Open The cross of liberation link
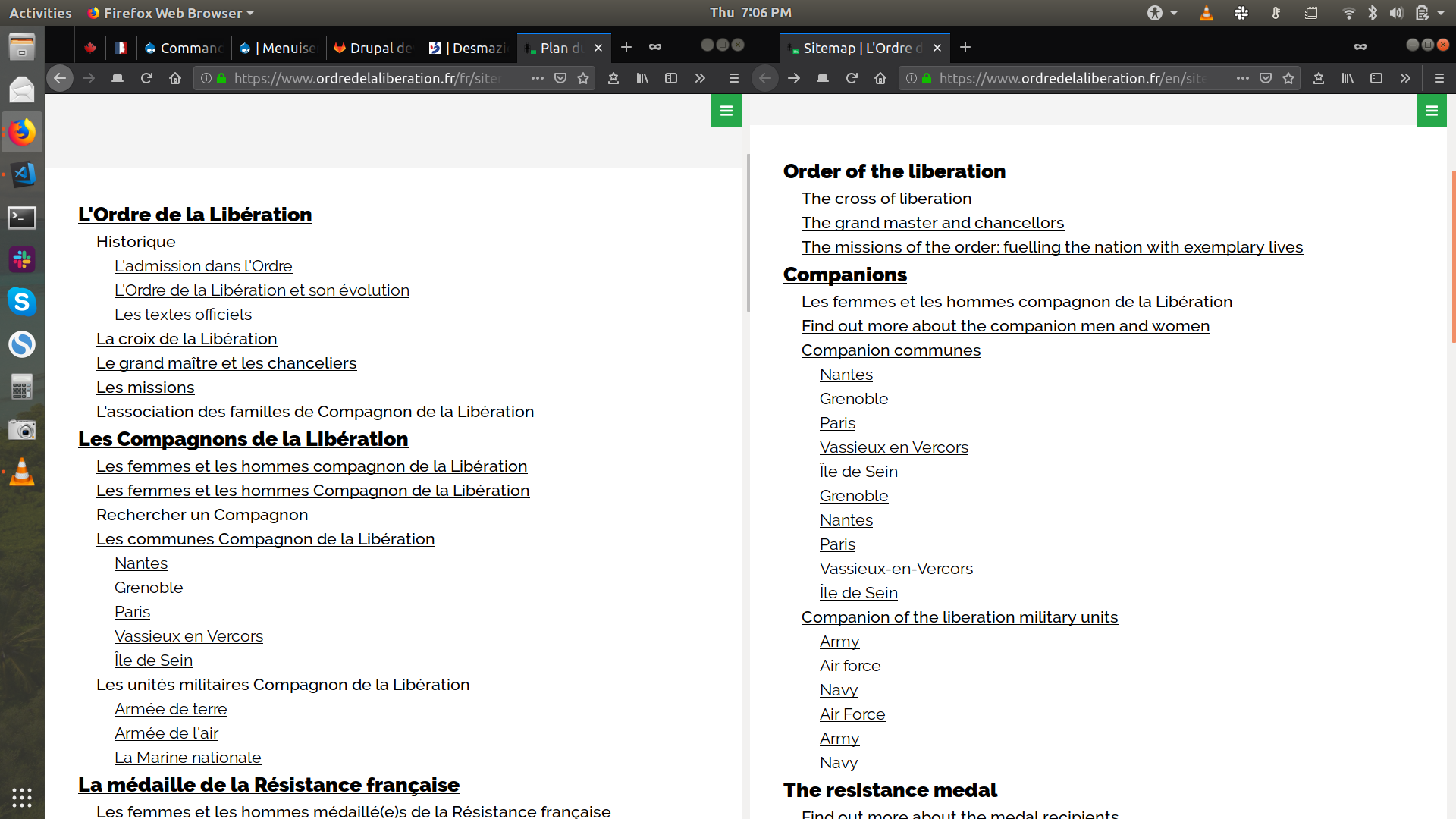This screenshot has height=819, width=1456. coord(886,199)
